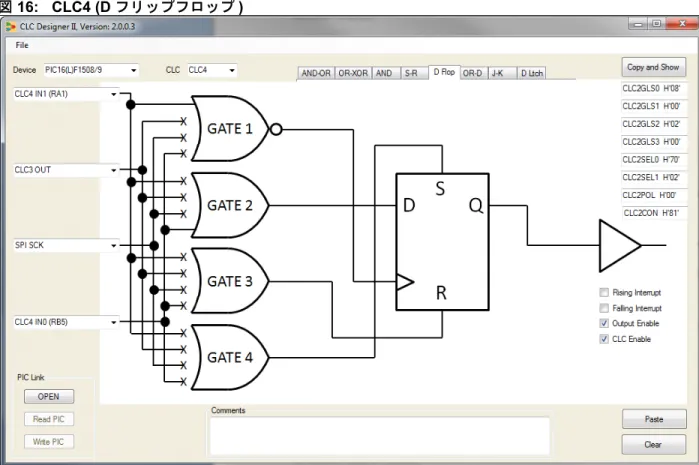Maximize the CLC Designer window
The width and height of the screenshot is (699, 465).
[x=656, y=24]
